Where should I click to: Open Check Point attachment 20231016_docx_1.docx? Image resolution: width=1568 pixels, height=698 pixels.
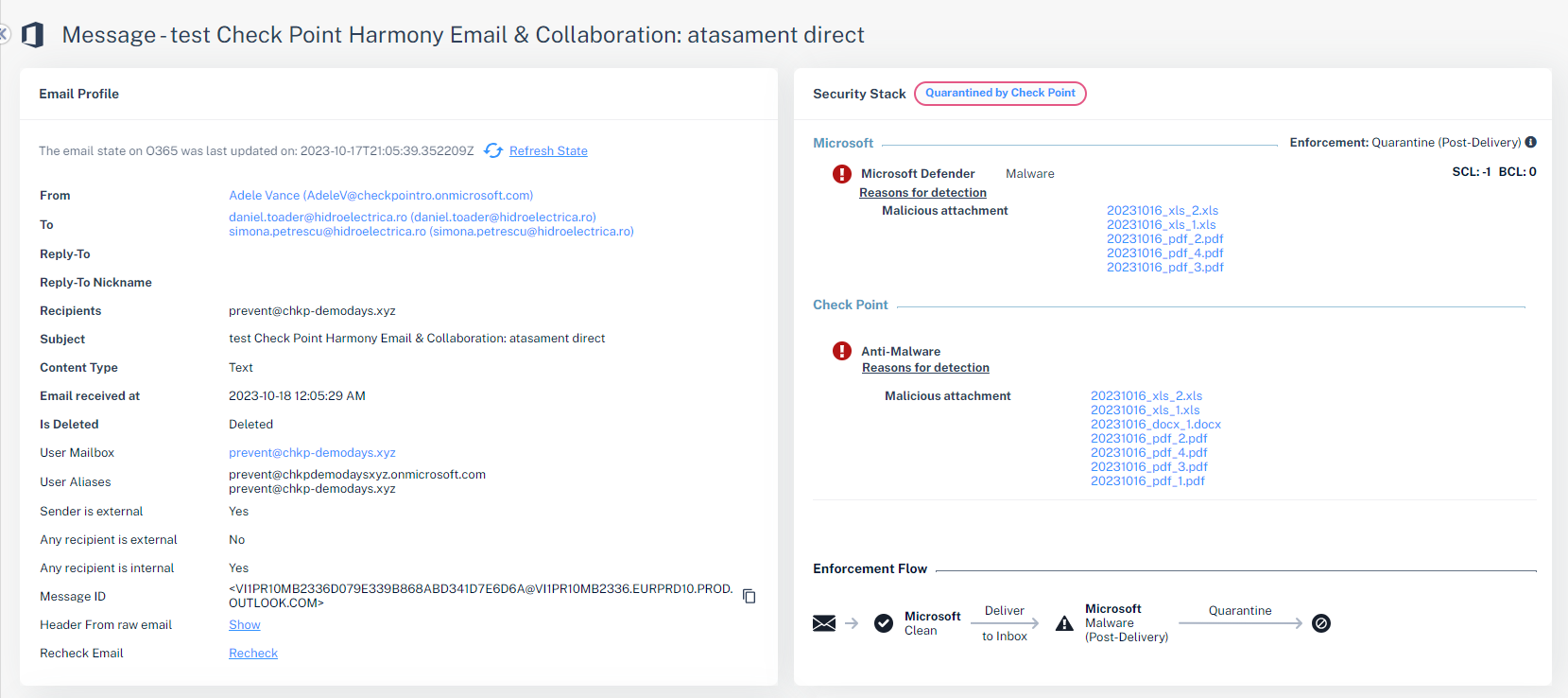pos(1156,424)
